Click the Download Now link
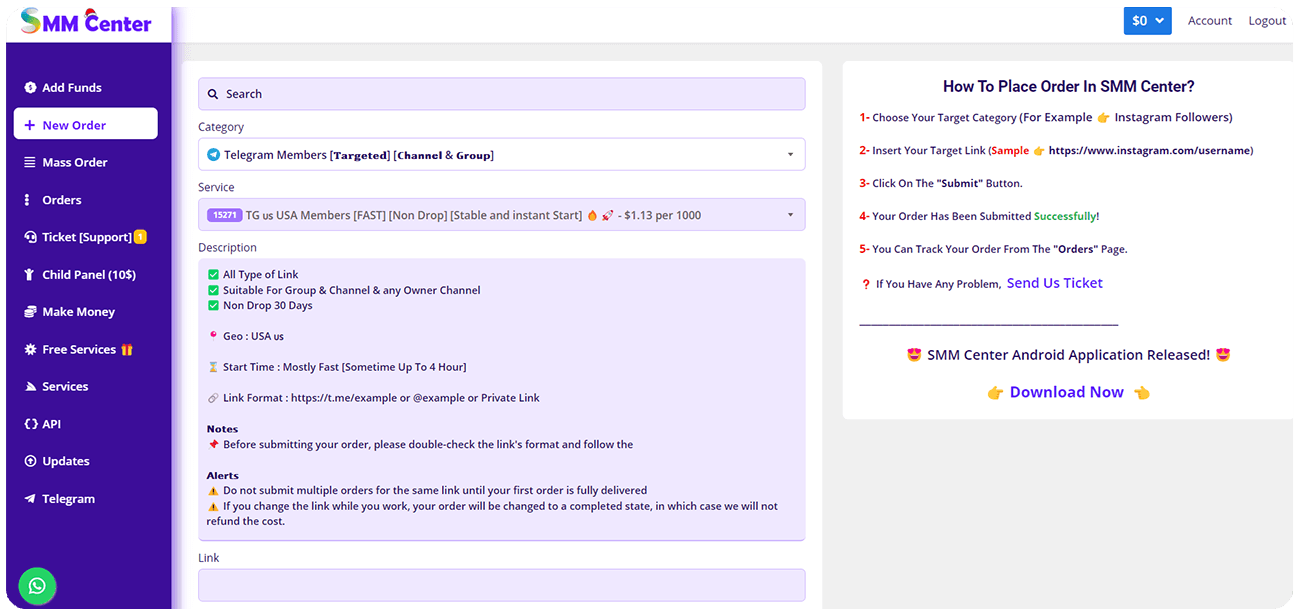The image size is (1300, 616). [1066, 392]
